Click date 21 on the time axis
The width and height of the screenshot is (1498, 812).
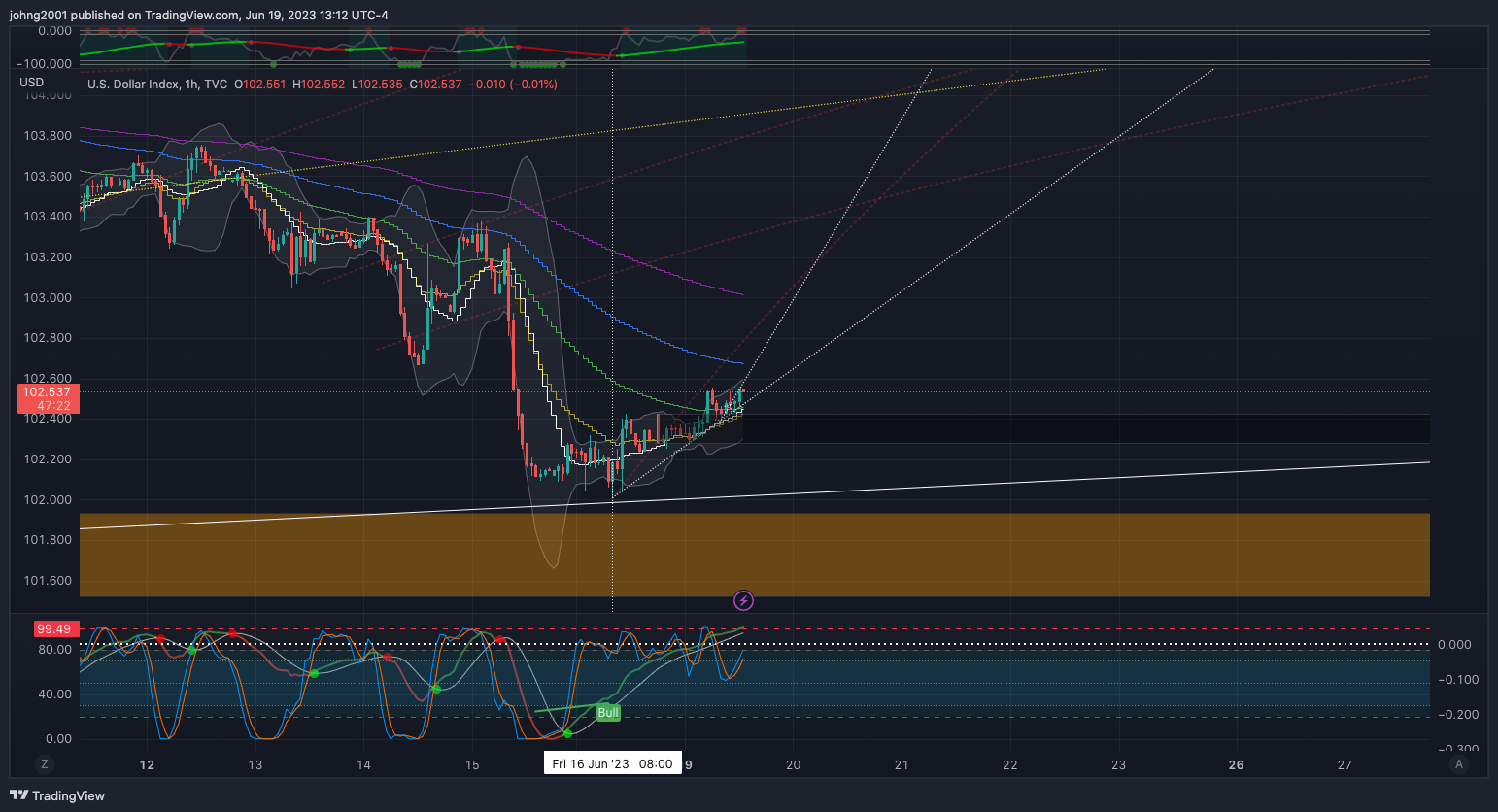tap(902, 765)
